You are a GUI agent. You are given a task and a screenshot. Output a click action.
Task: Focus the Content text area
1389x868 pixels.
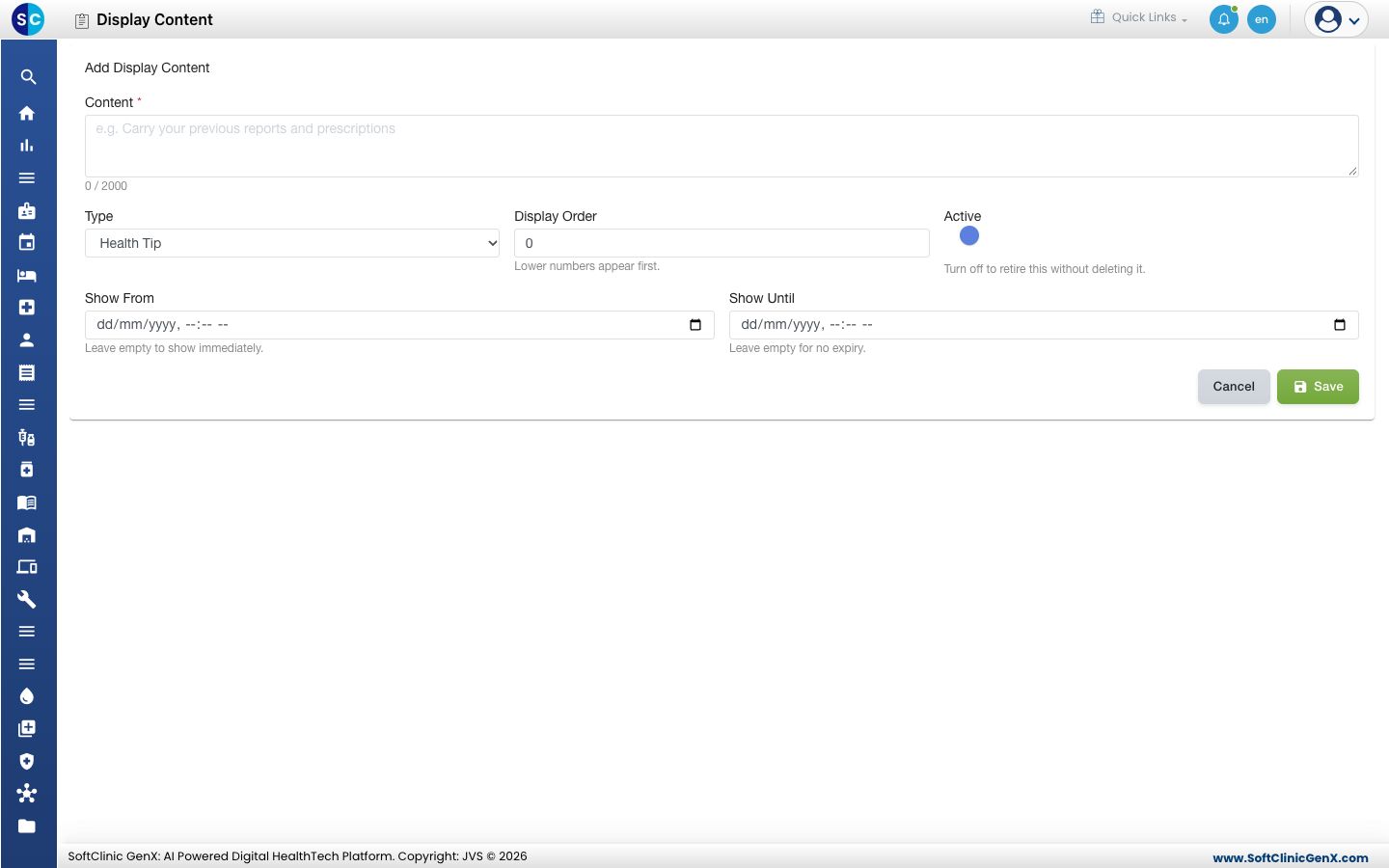click(x=722, y=146)
